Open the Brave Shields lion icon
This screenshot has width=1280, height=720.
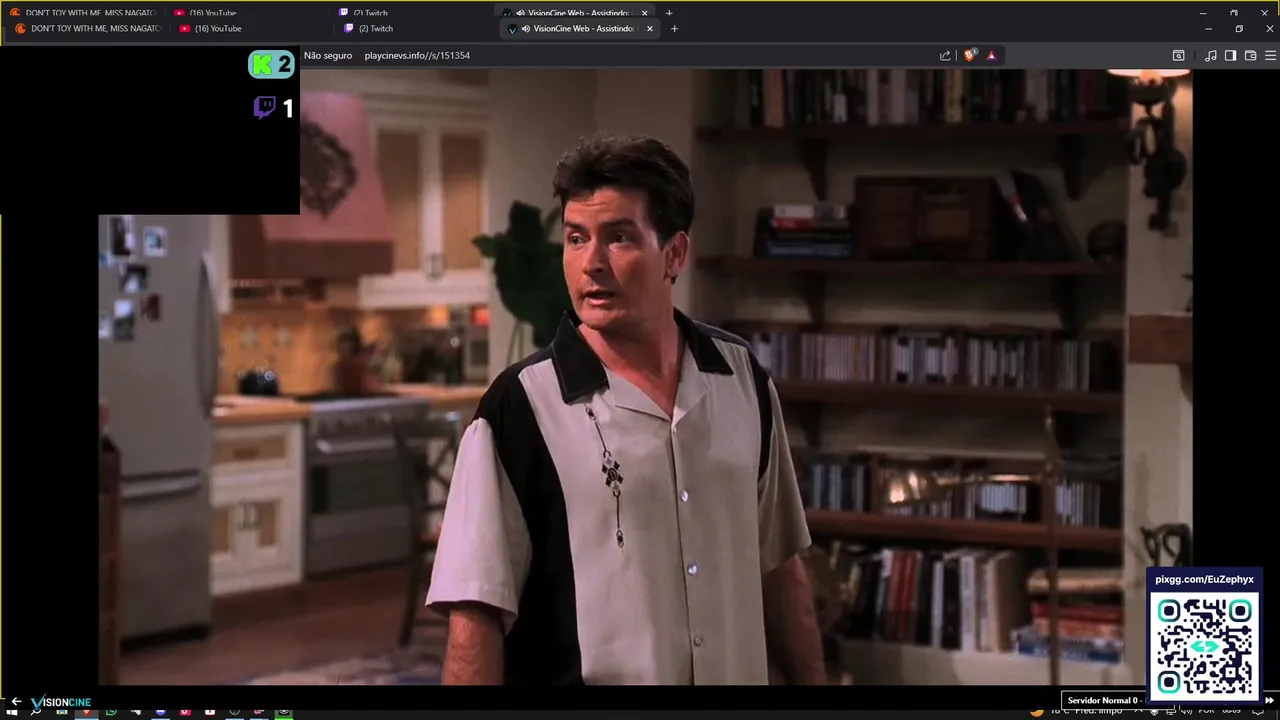[969, 56]
